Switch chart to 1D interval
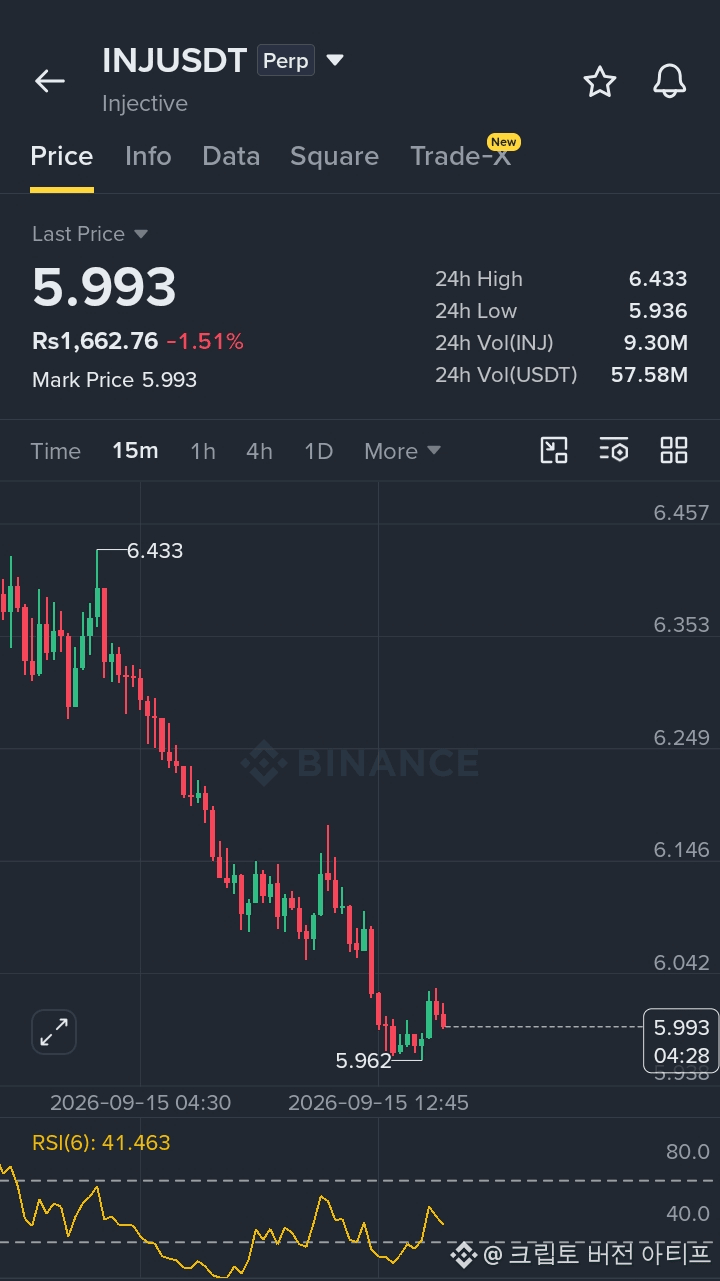 tap(318, 451)
